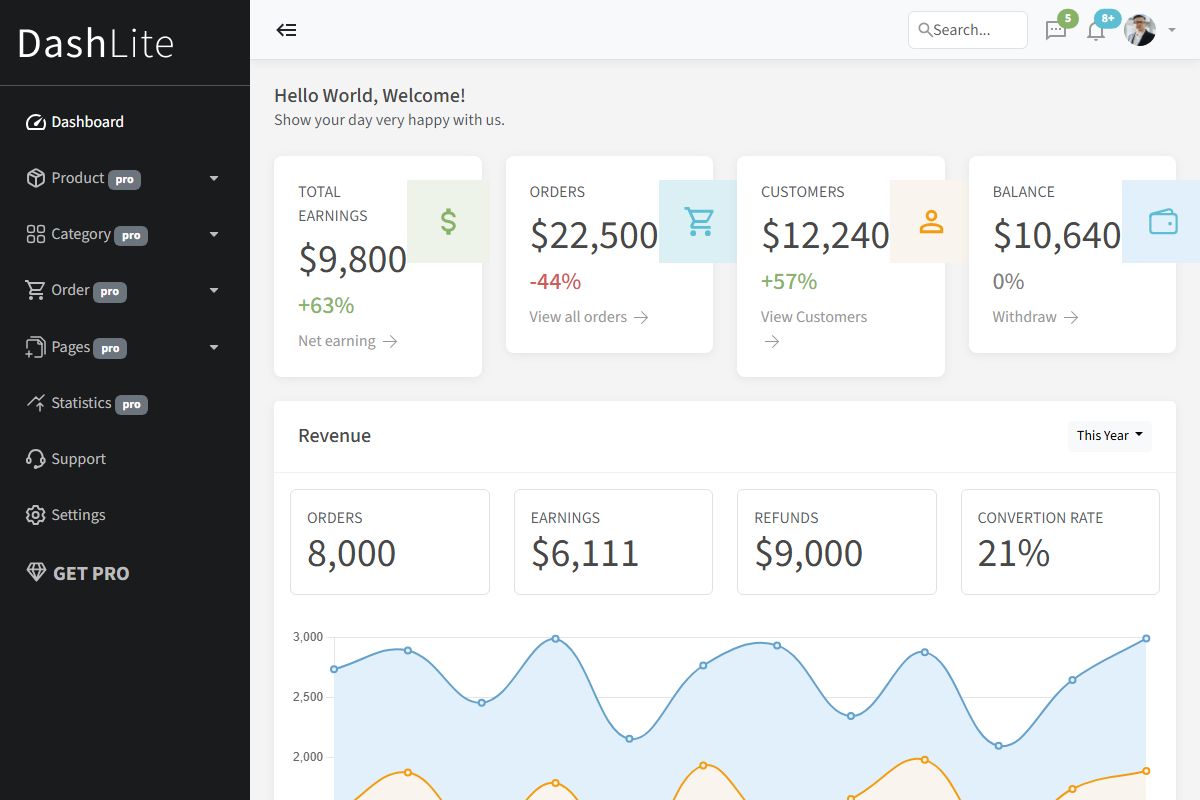The height and width of the screenshot is (800, 1200).
Task: Click the green dollar earnings icon
Action: click(x=448, y=221)
